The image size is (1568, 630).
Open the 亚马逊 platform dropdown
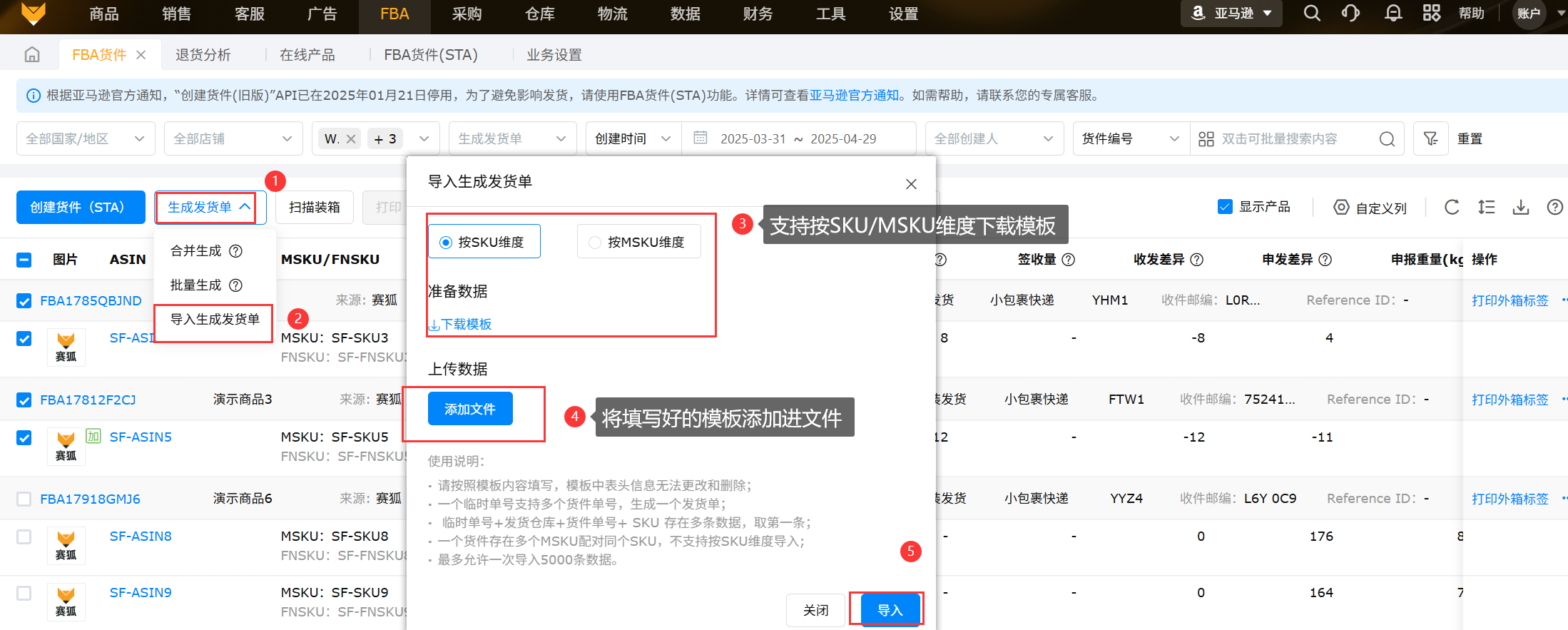click(1232, 14)
